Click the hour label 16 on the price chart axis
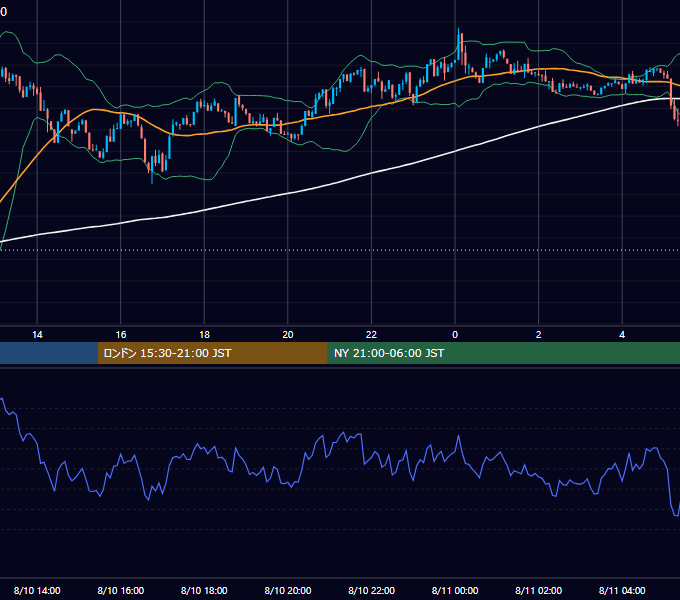Viewport: 680px width, 600px height. (121, 335)
